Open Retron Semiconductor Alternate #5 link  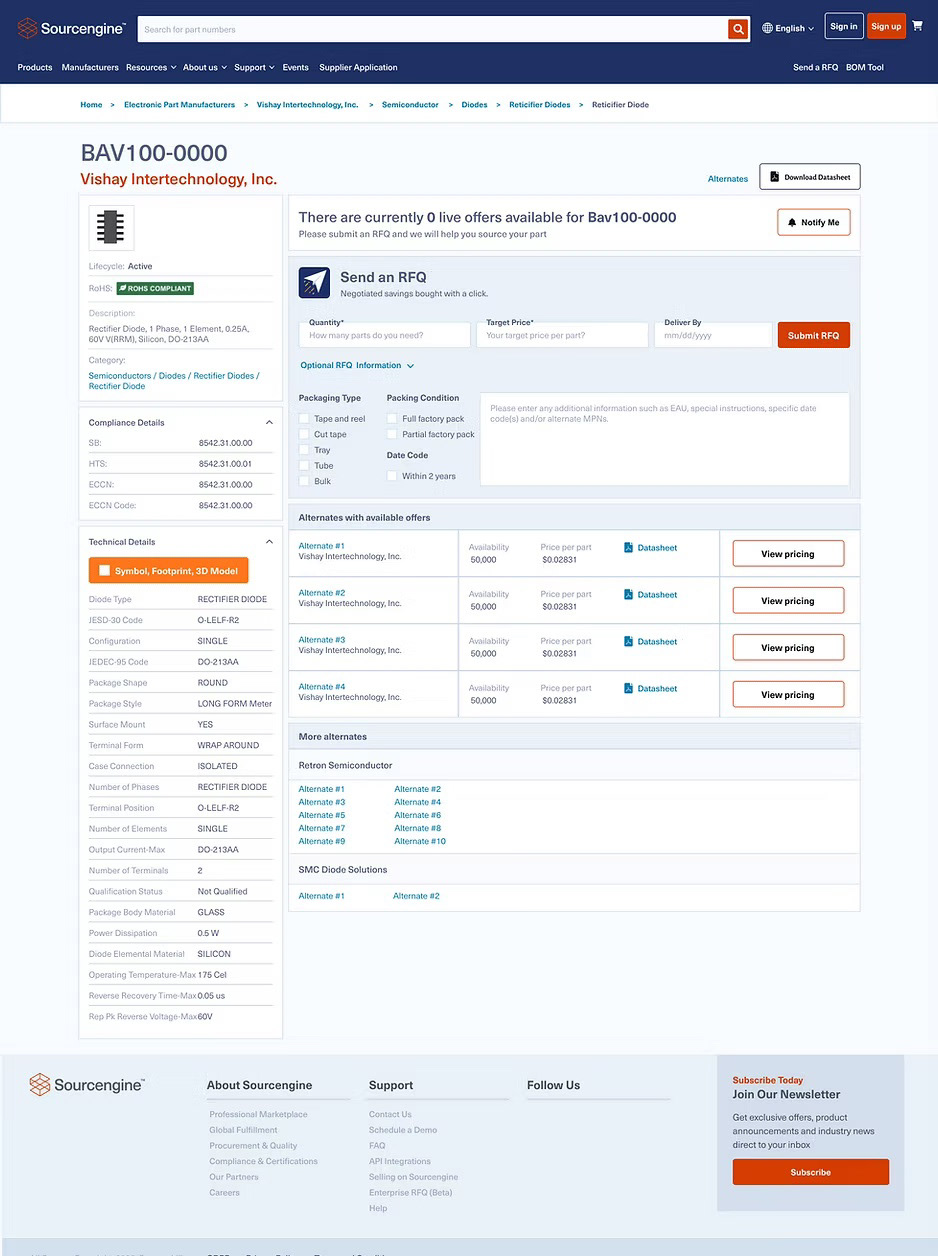pos(322,815)
